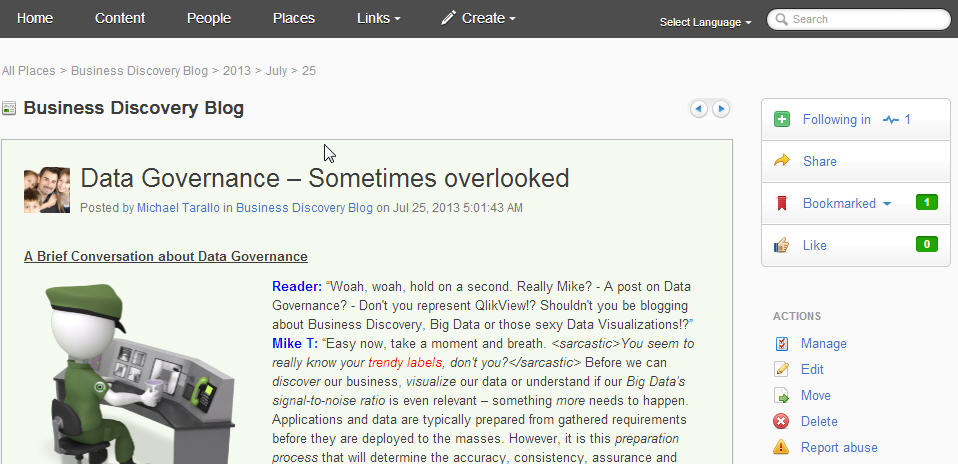The image size is (958, 464).
Task: Expand the Select Language dropdown
Action: (705, 22)
